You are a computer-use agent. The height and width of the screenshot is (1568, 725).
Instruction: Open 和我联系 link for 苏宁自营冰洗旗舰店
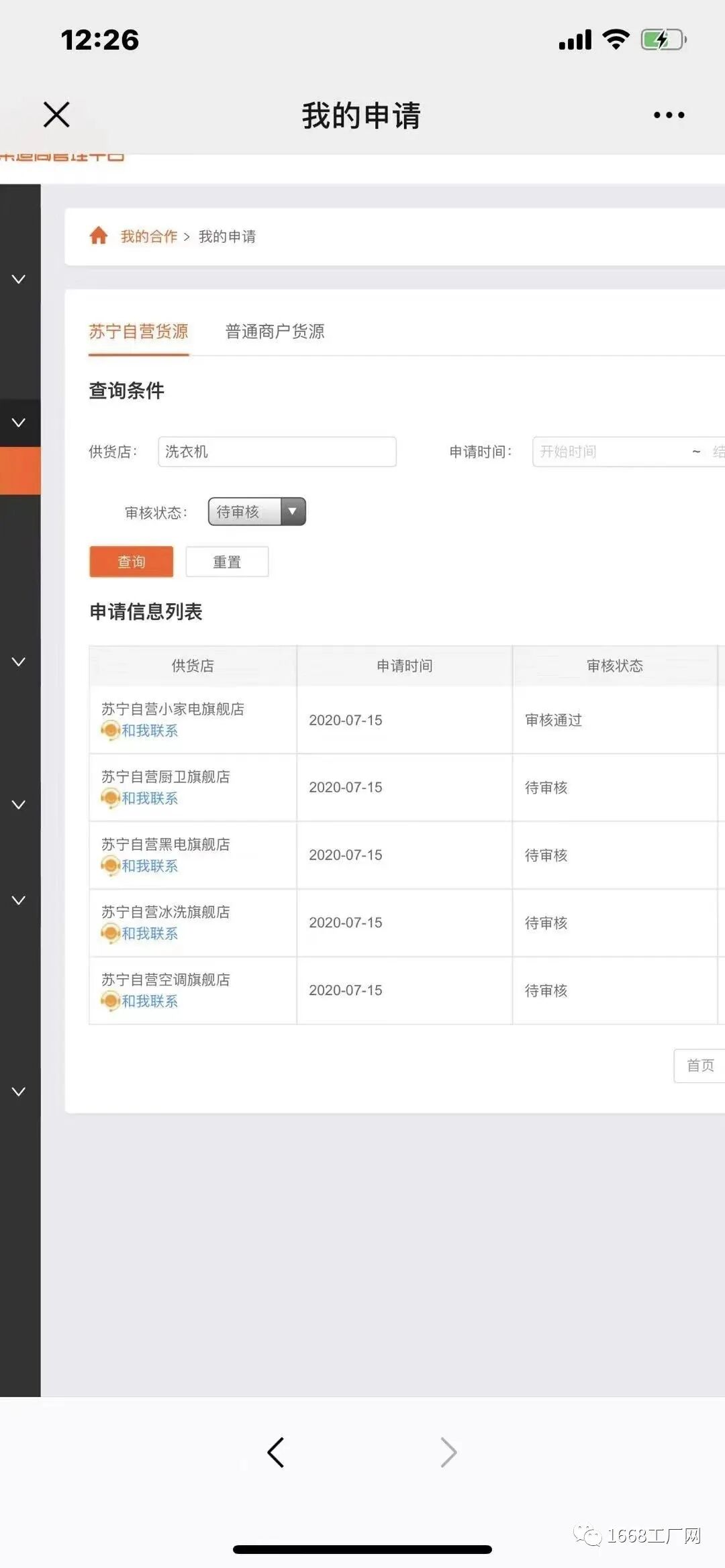(x=150, y=933)
